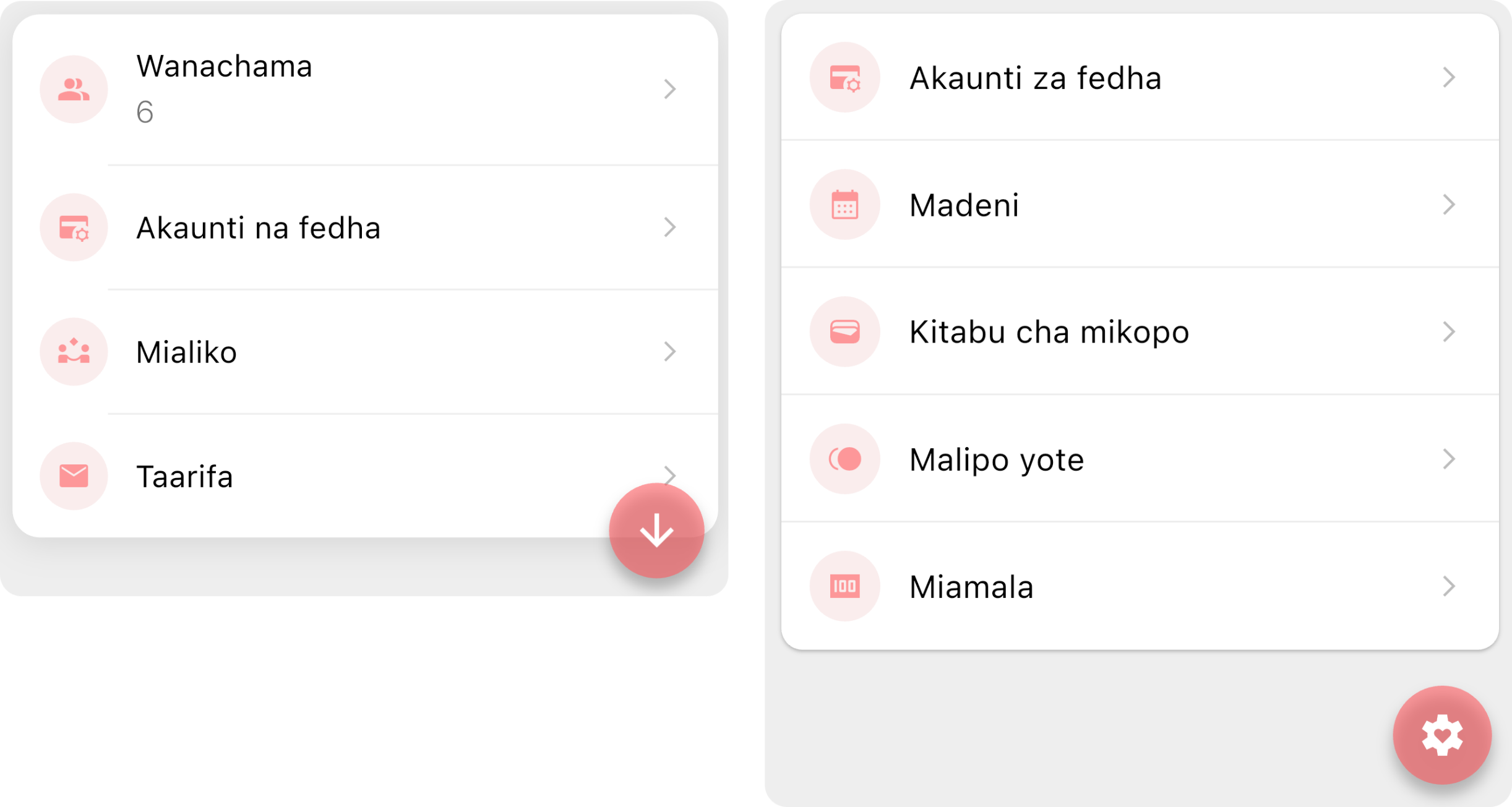Click the Wanachama members icon
1512x807 pixels.
pyautogui.click(x=74, y=89)
